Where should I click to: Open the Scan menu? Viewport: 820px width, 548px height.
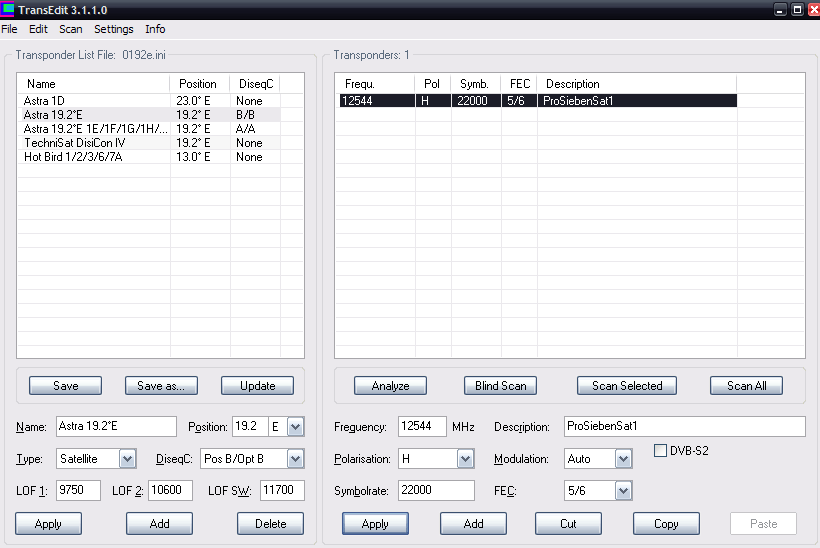pos(71,29)
